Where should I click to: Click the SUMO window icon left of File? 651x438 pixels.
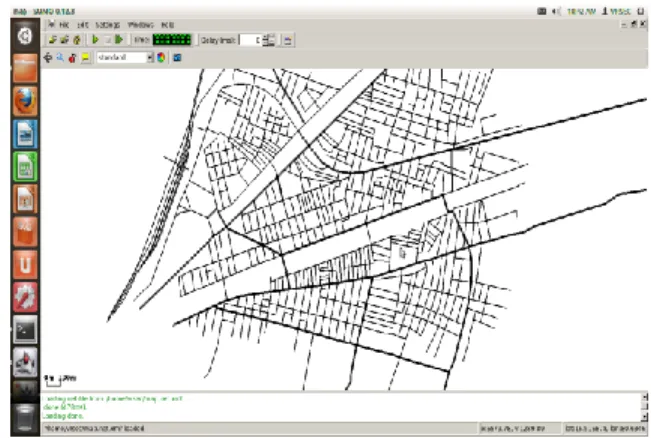pos(51,24)
